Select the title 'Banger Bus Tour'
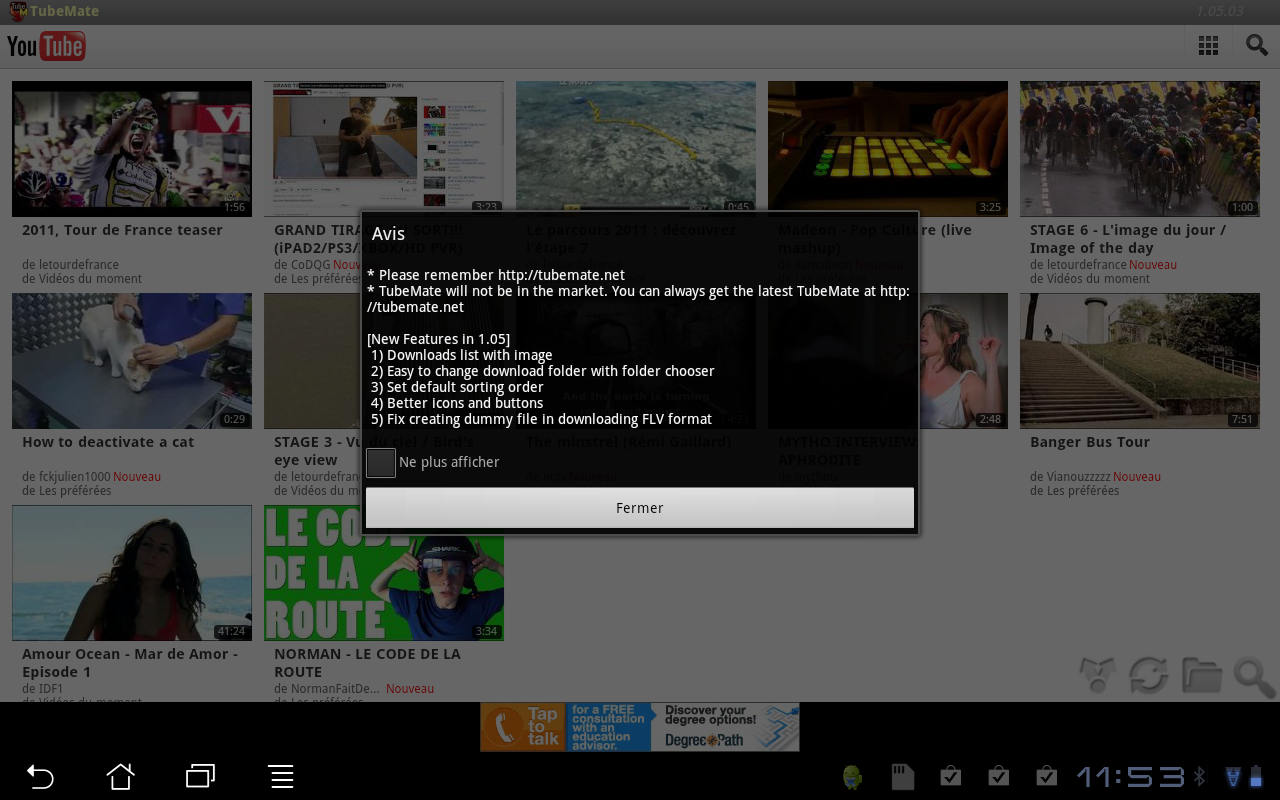Screen dimensions: 1280x800 [1090, 442]
